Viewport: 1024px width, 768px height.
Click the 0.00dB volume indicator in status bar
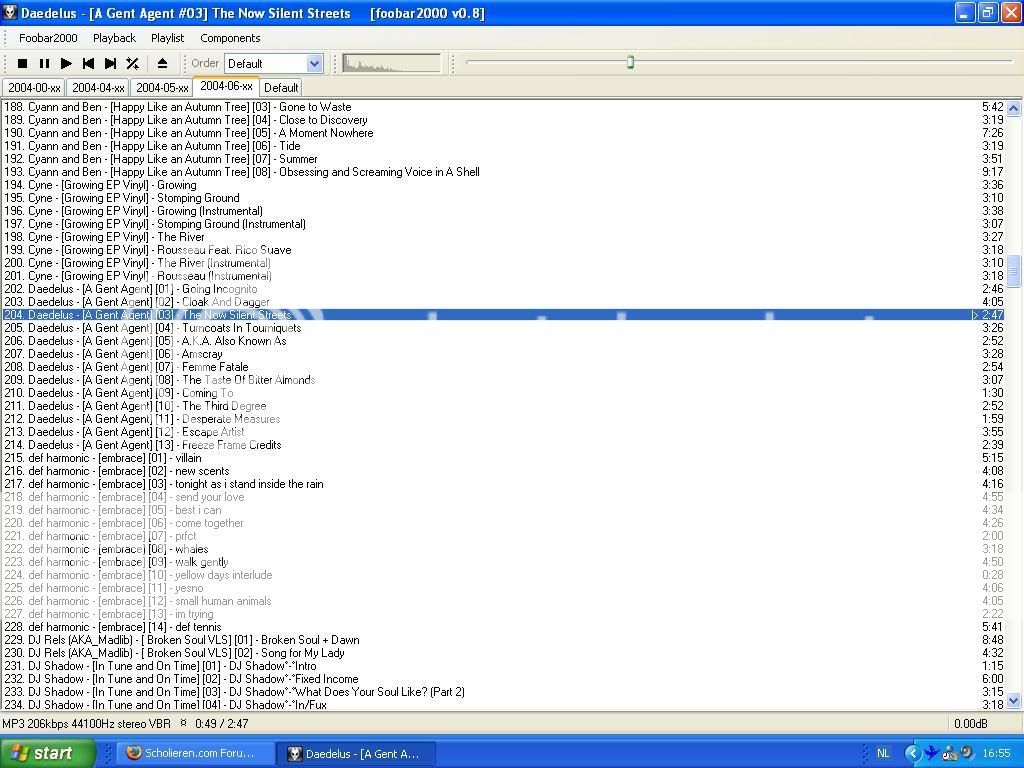pyautogui.click(x=970, y=724)
